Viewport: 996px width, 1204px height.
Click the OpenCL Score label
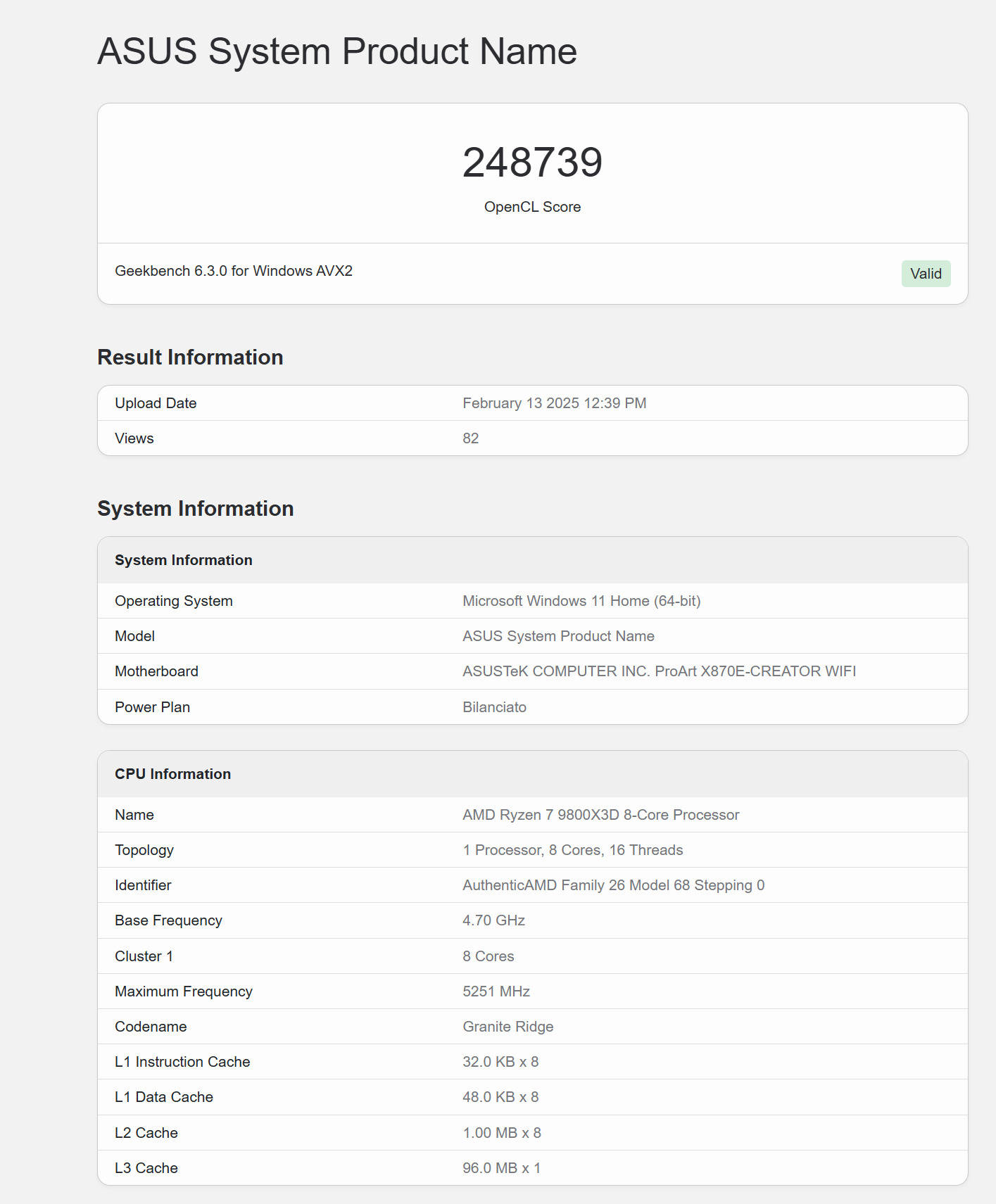tap(532, 207)
